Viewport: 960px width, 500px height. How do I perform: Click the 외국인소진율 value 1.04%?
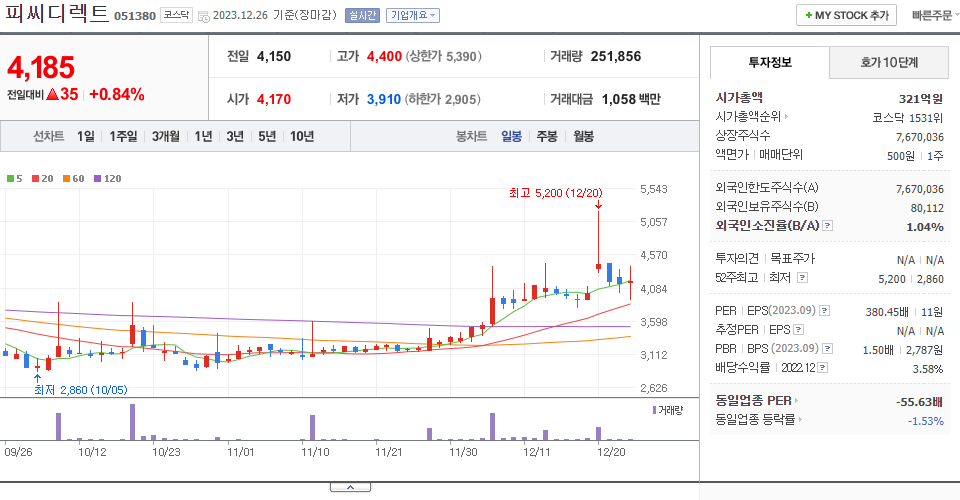pyautogui.click(x=924, y=227)
